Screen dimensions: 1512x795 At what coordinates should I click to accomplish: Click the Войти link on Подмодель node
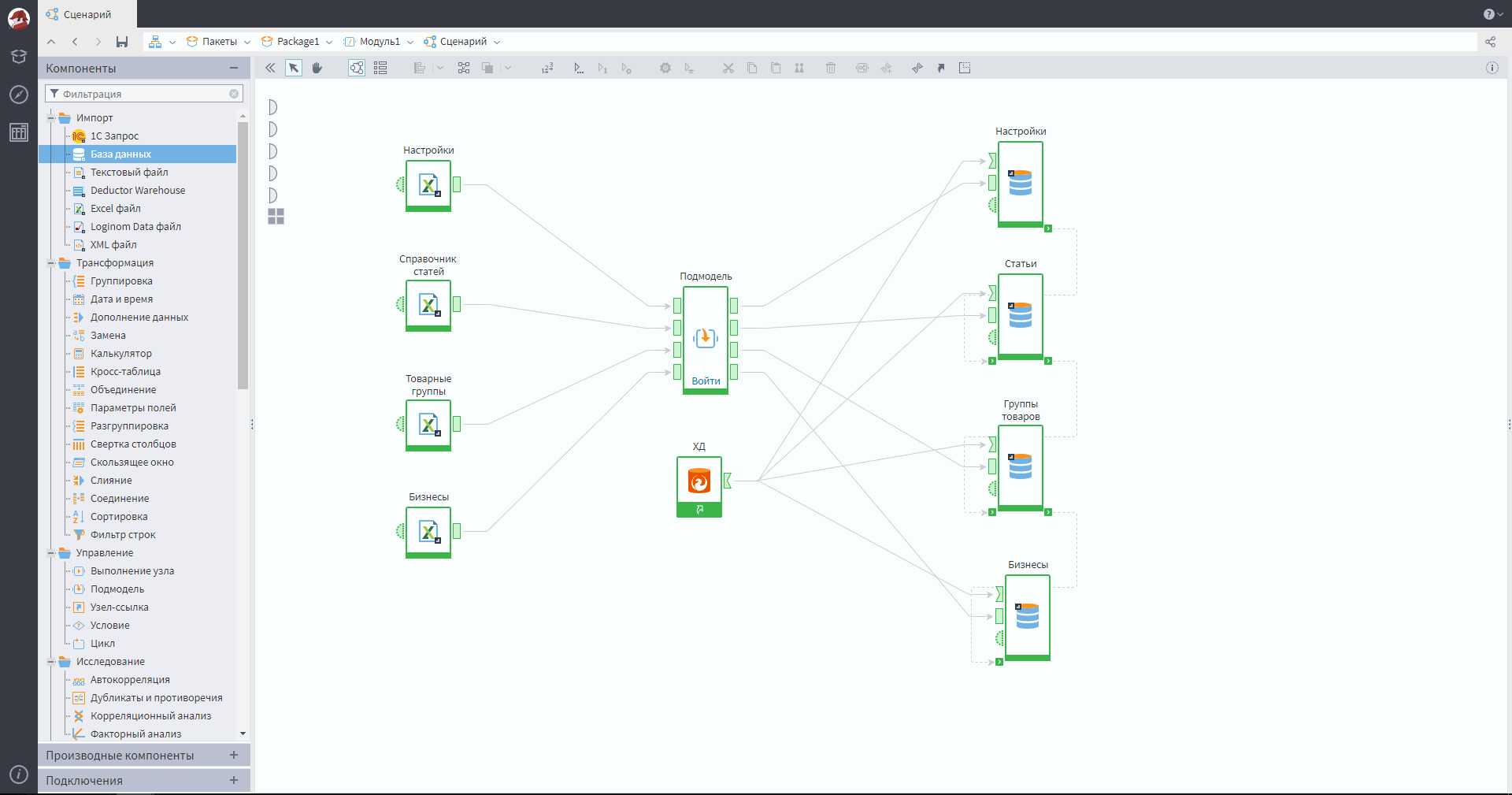(x=706, y=381)
